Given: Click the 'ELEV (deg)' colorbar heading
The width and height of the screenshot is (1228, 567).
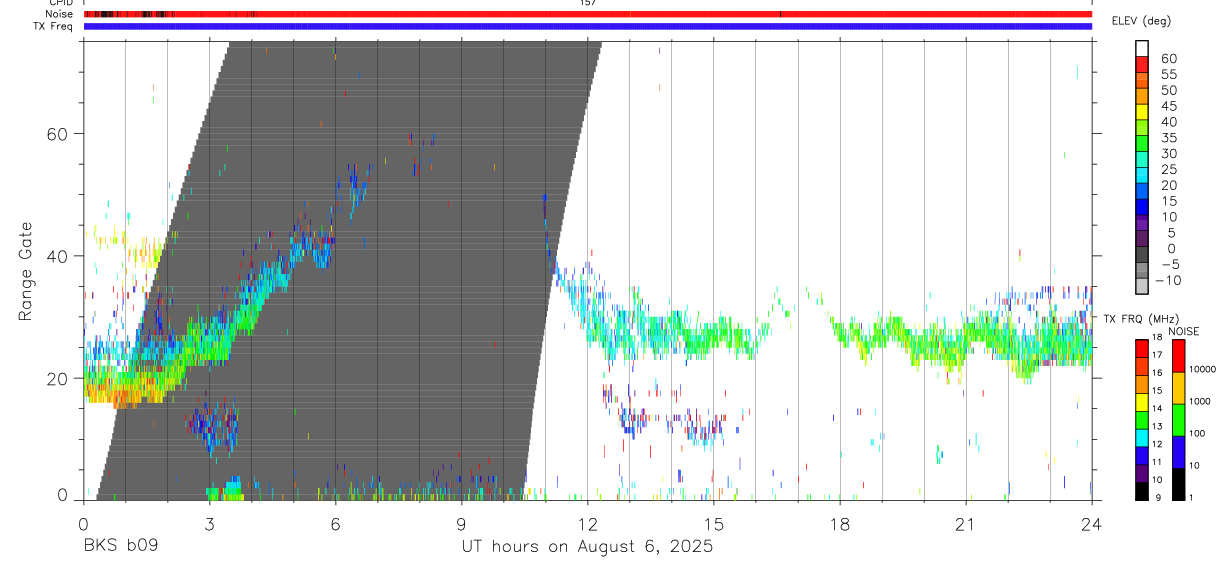Looking at the screenshot, I should 1141,20.
